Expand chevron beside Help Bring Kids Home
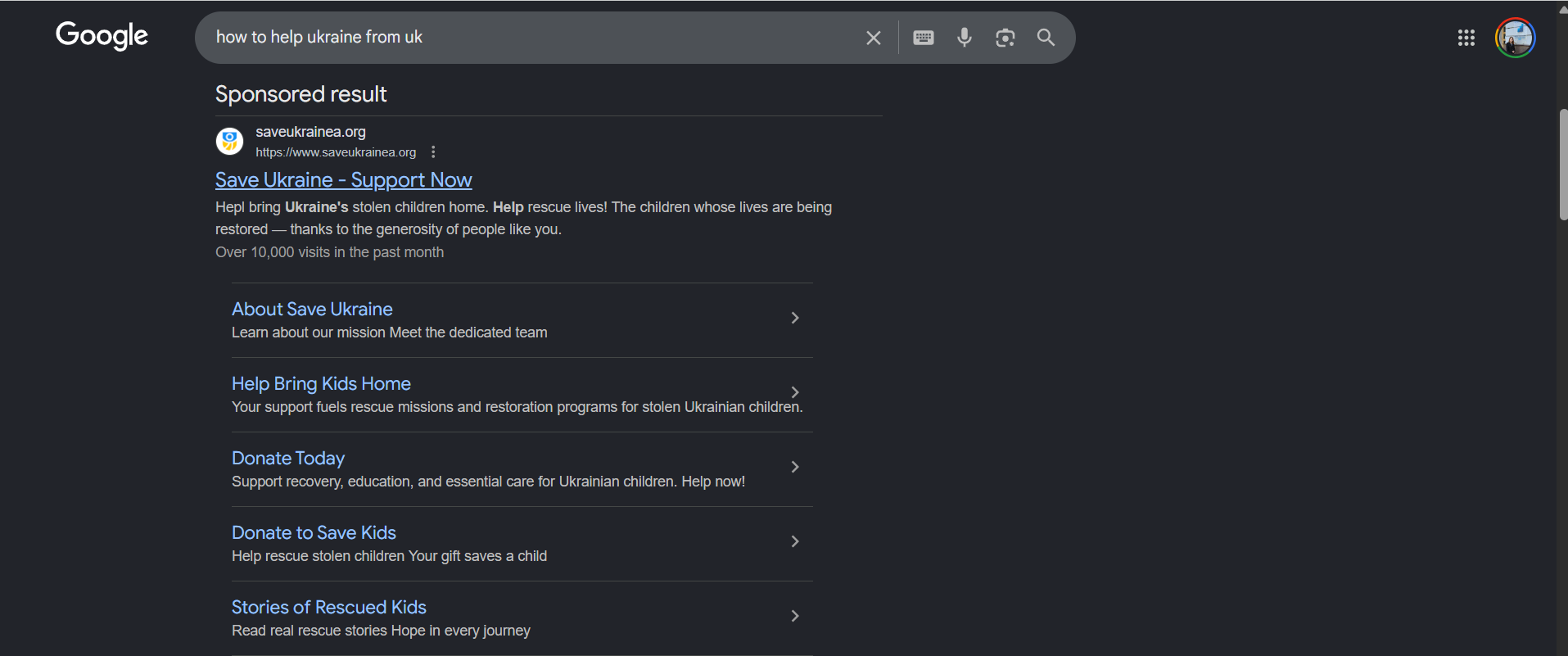Viewport: 1568px width, 656px height. 795,392
